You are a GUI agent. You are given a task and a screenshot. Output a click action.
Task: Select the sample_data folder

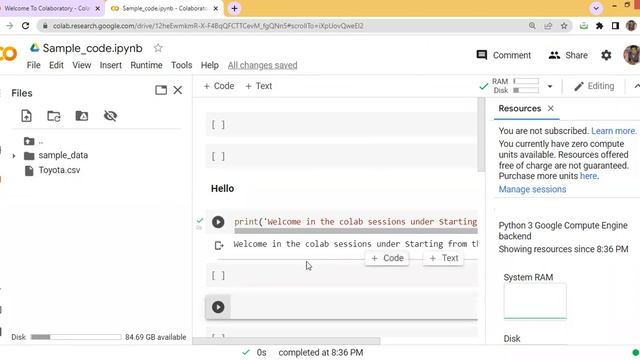pyautogui.click(x=63, y=155)
